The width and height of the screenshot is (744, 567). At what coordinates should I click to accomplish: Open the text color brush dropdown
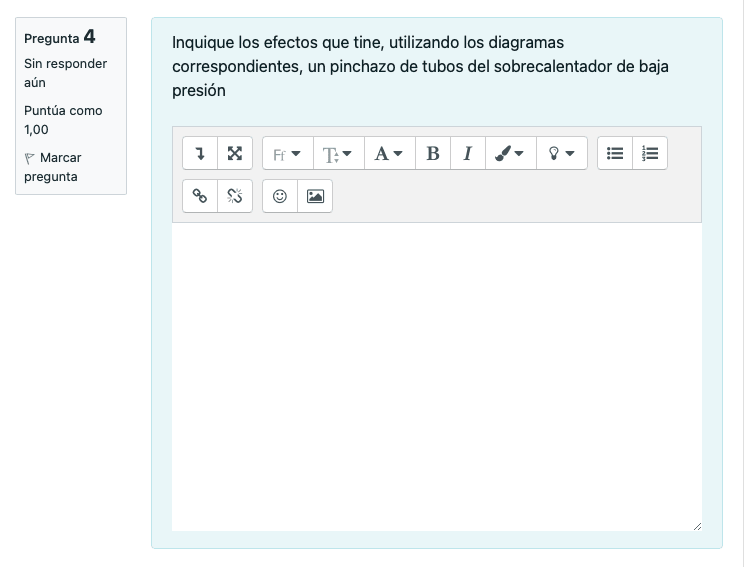(x=511, y=153)
